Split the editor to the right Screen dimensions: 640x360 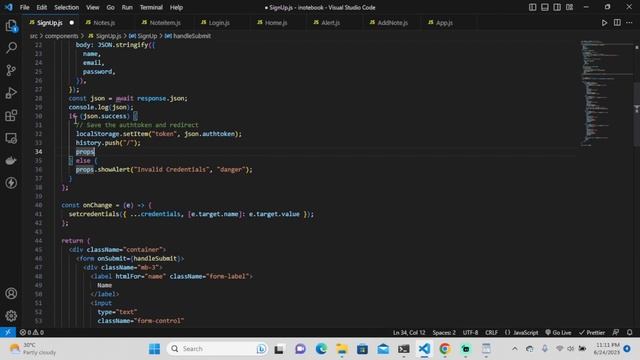pyautogui.click(x=617, y=23)
